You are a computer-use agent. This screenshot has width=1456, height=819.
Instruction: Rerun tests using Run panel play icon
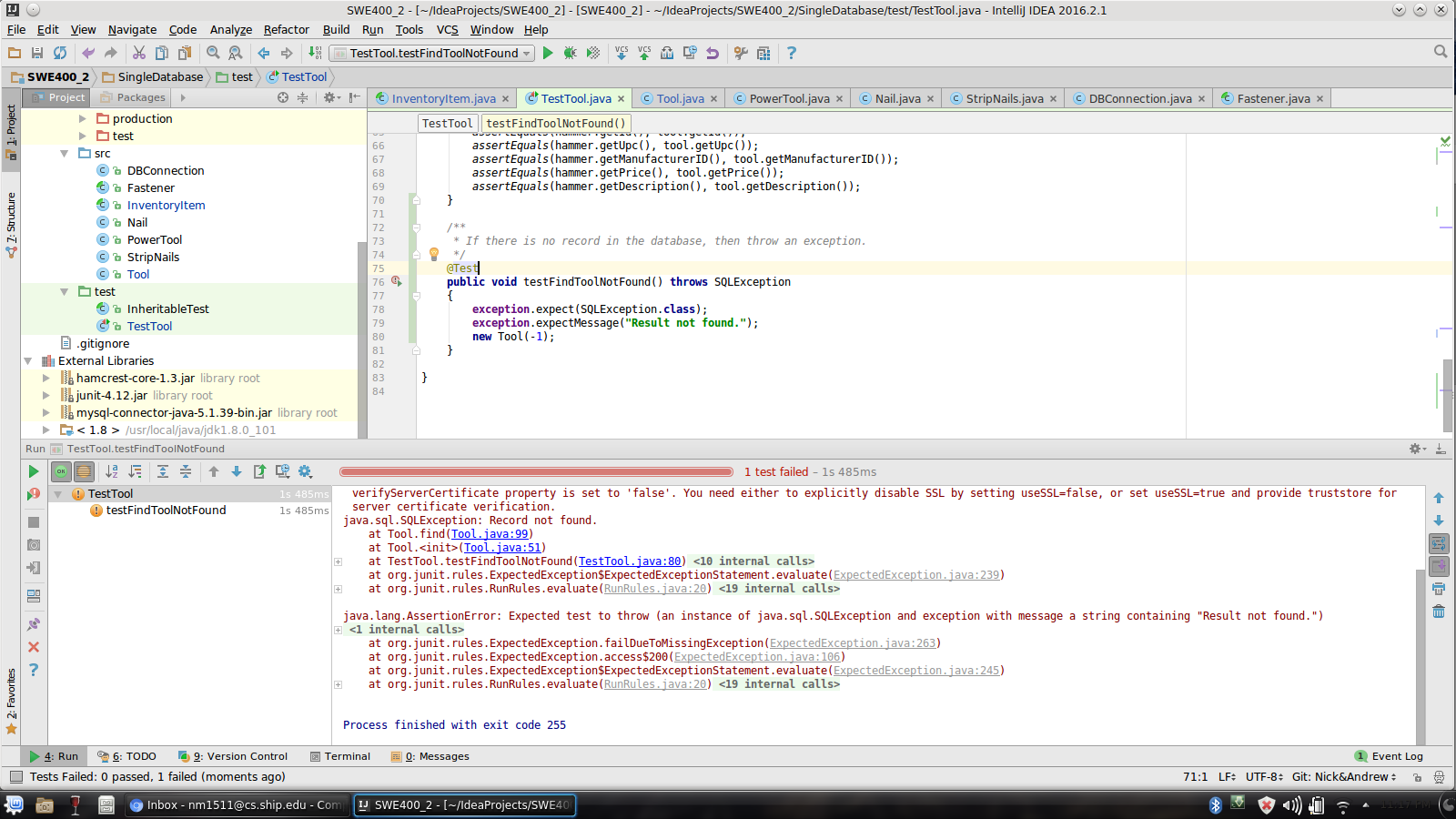[34, 471]
